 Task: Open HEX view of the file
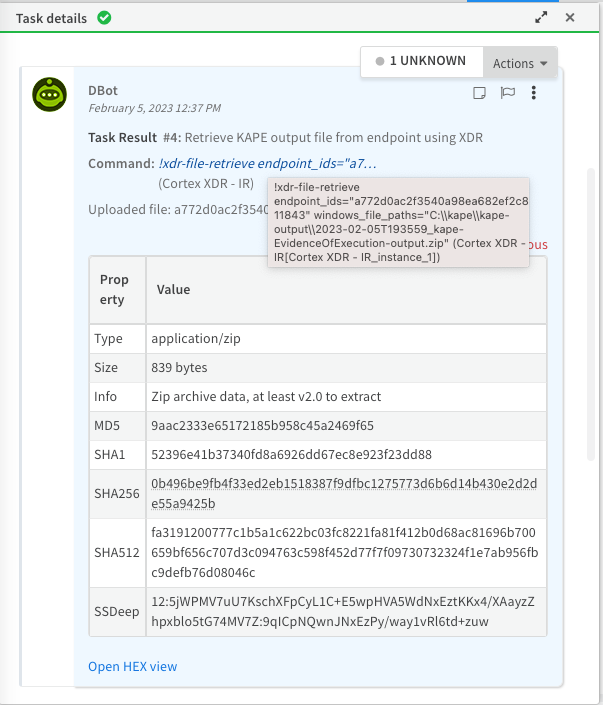[133, 666]
